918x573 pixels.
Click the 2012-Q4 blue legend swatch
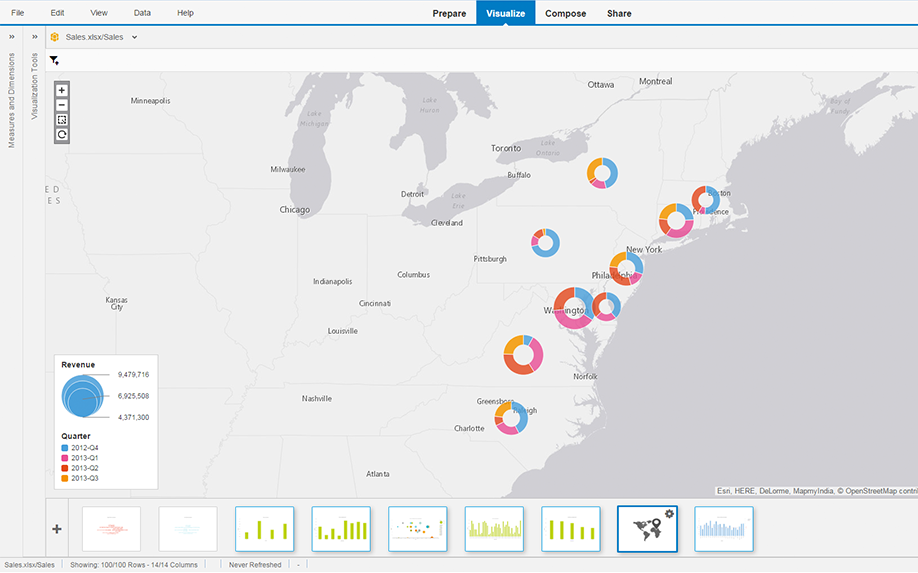65,447
